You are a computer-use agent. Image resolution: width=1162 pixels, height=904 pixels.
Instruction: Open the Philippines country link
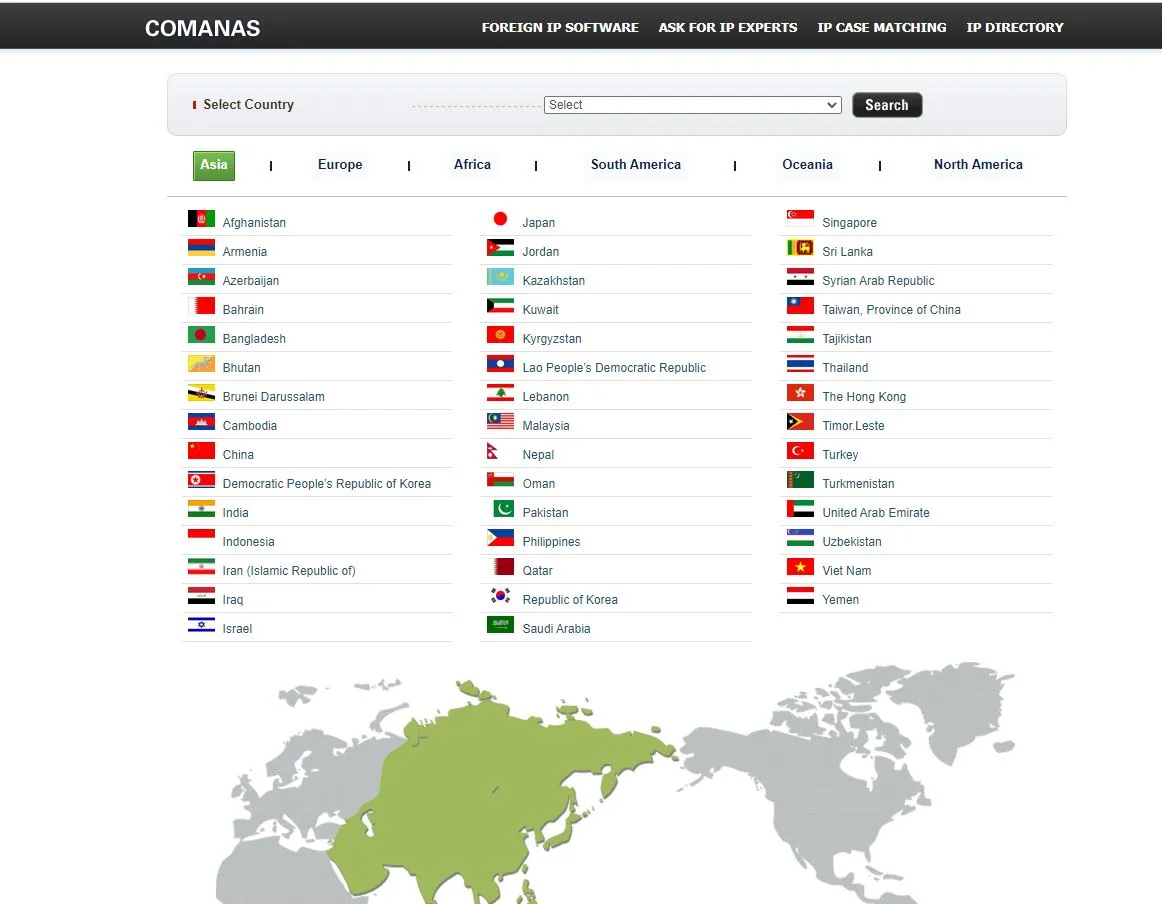(x=551, y=542)
